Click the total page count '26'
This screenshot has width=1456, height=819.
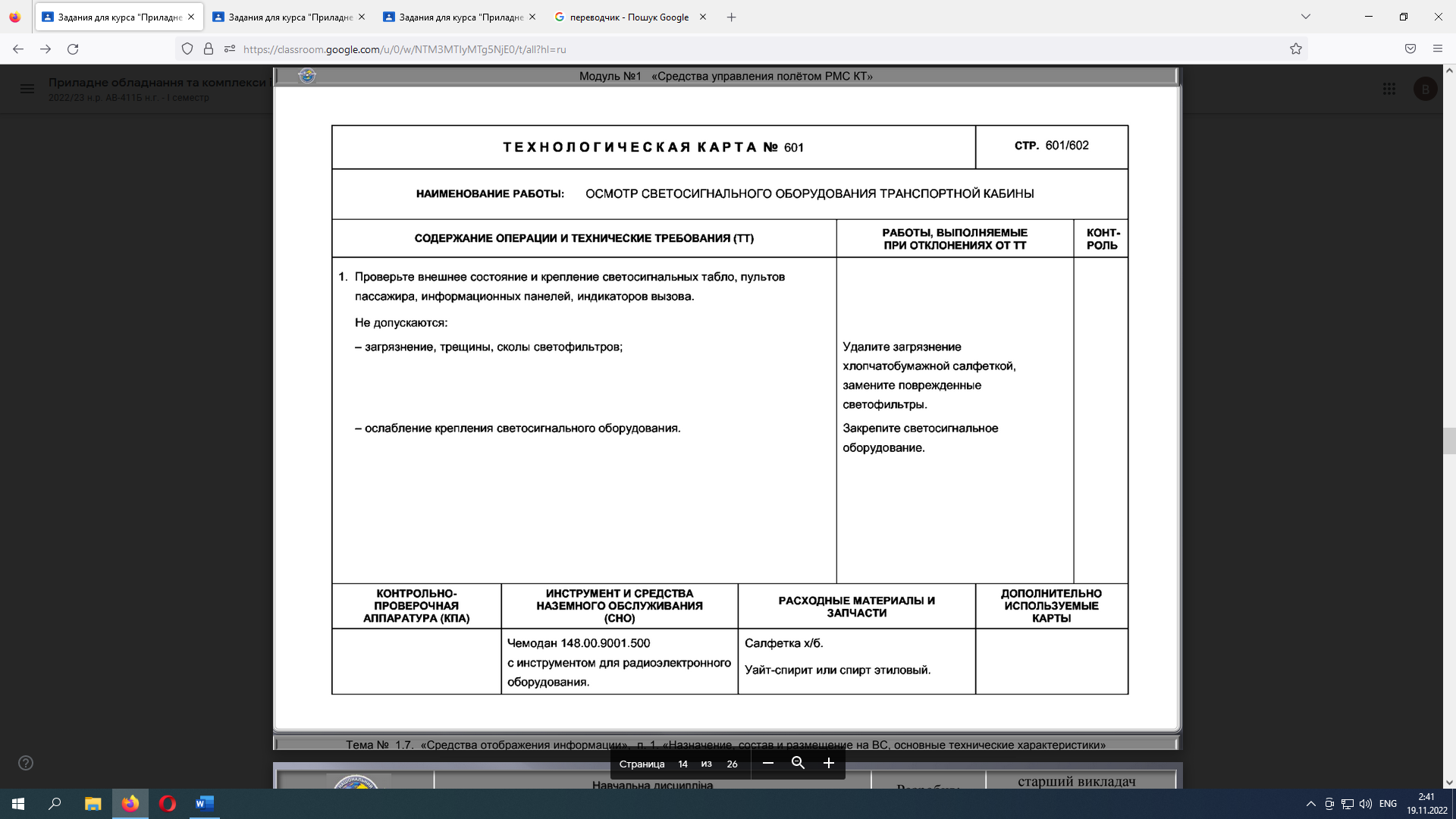click(x=732, y=764)
